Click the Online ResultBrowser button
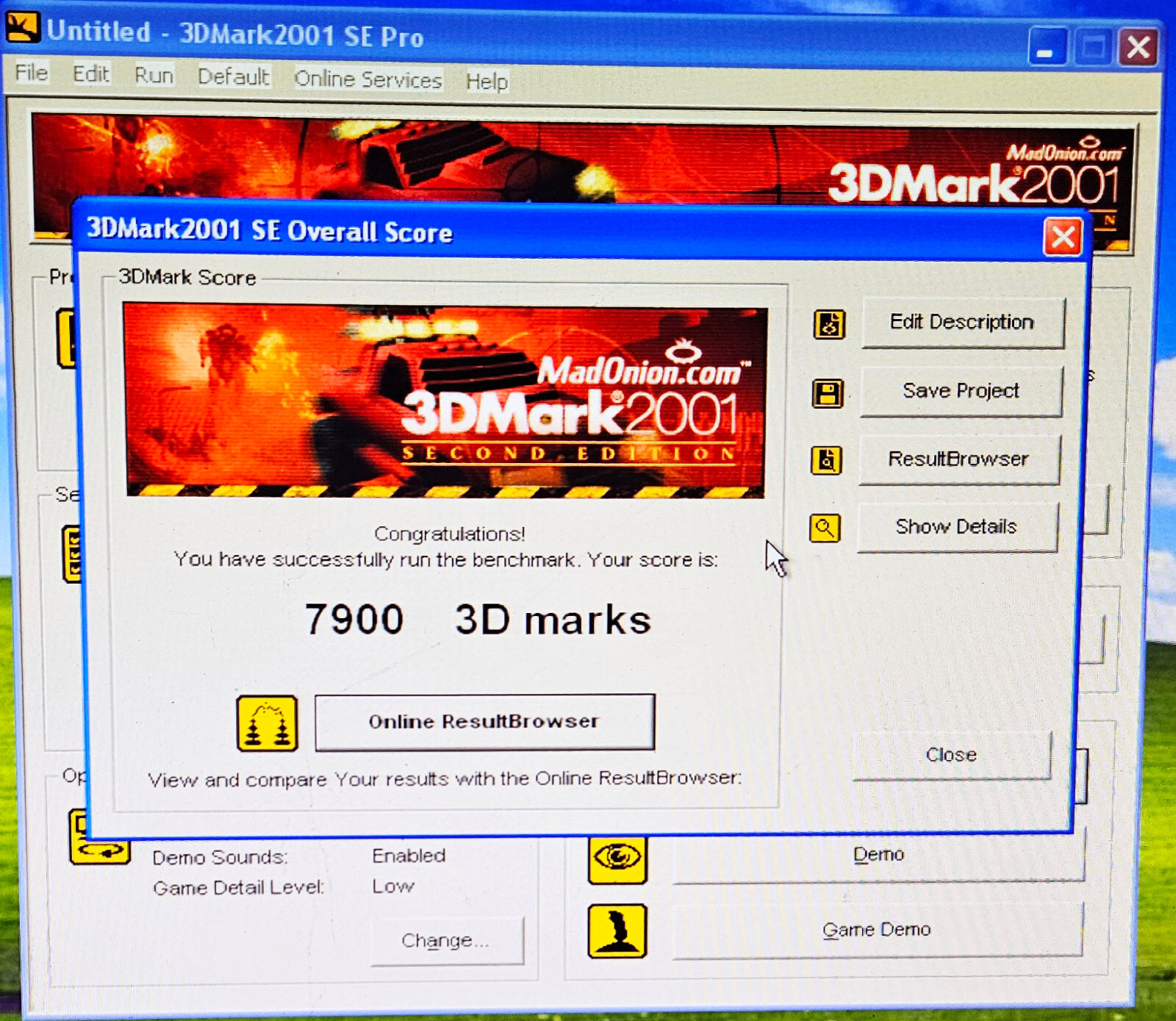This screenshot has width=1176, height=1021. 484,722
